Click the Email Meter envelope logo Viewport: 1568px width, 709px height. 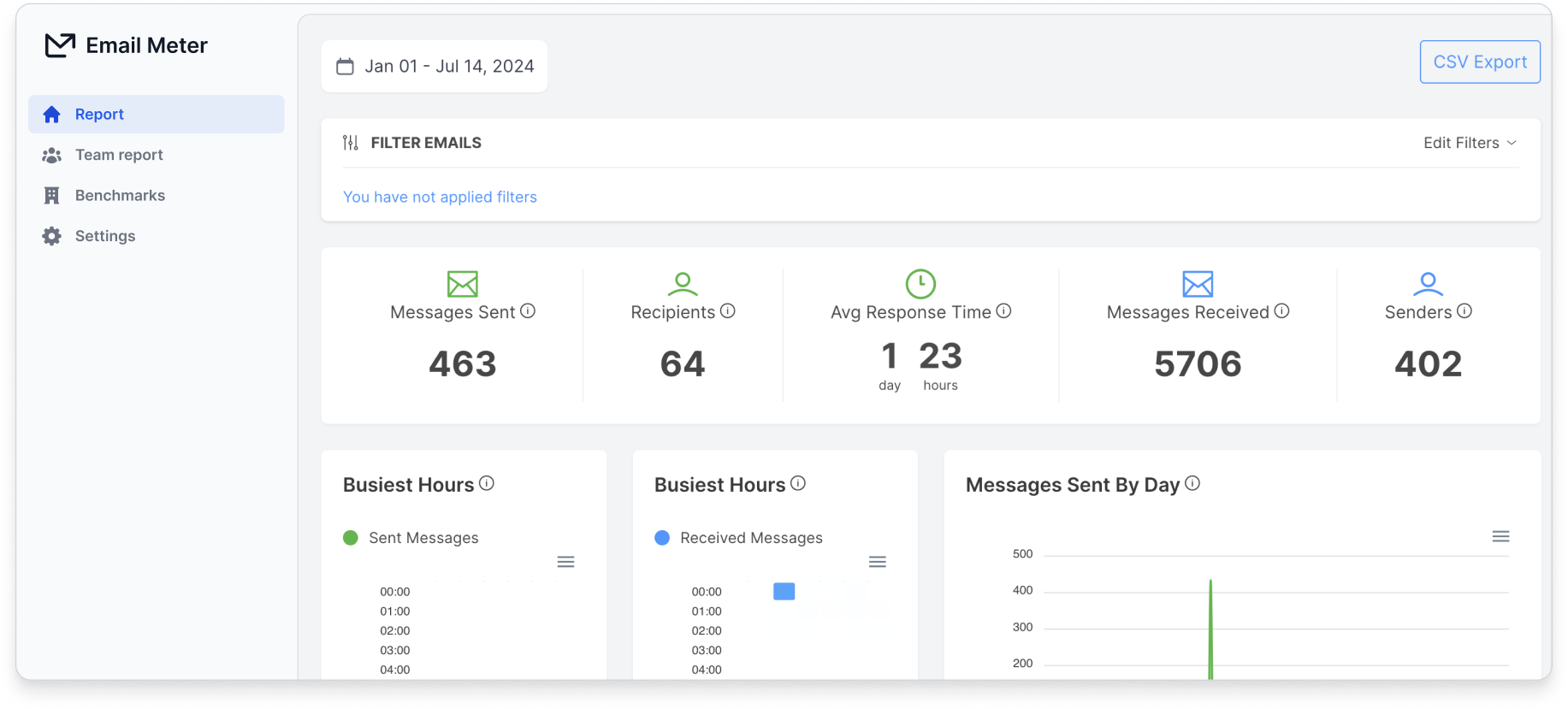click(60, 44)
